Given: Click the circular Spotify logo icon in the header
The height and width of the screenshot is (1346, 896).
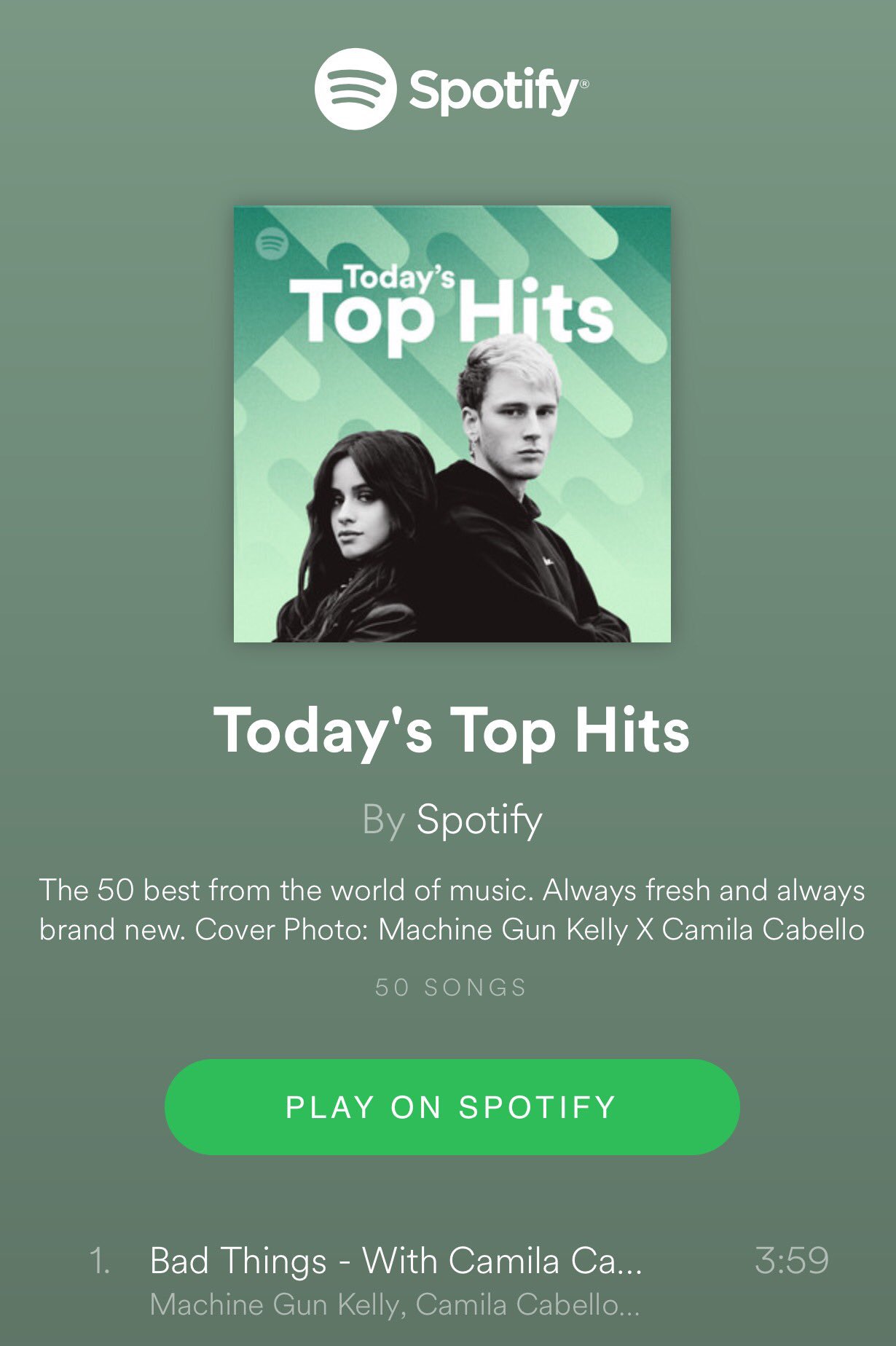Looking at the screenshot, I should (355, 89).
